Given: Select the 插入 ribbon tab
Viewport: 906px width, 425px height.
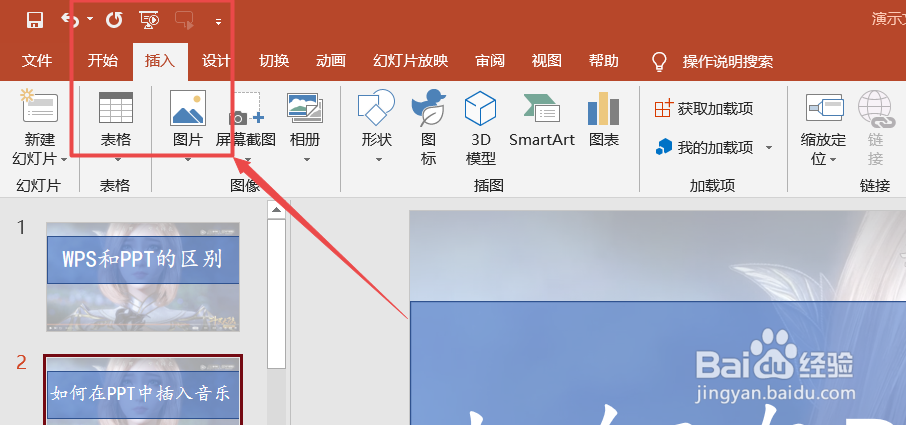Looking at the screenshot, I should [159, 61].
